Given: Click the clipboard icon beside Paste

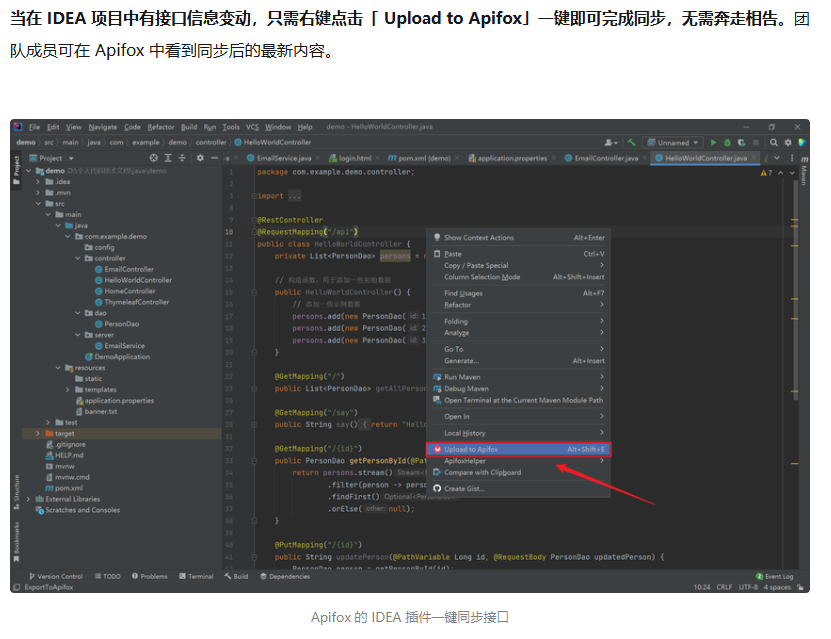Looking at the screenshot, I should pyautogui.click(x=437, y=254).
